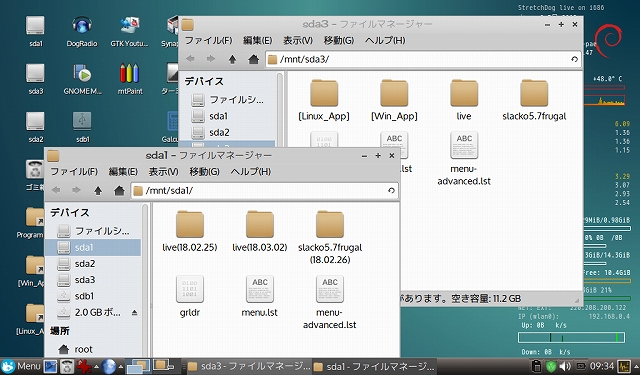Click the sda1 drive desktop icon
This screenshot has width=640, height=375.
36,32
